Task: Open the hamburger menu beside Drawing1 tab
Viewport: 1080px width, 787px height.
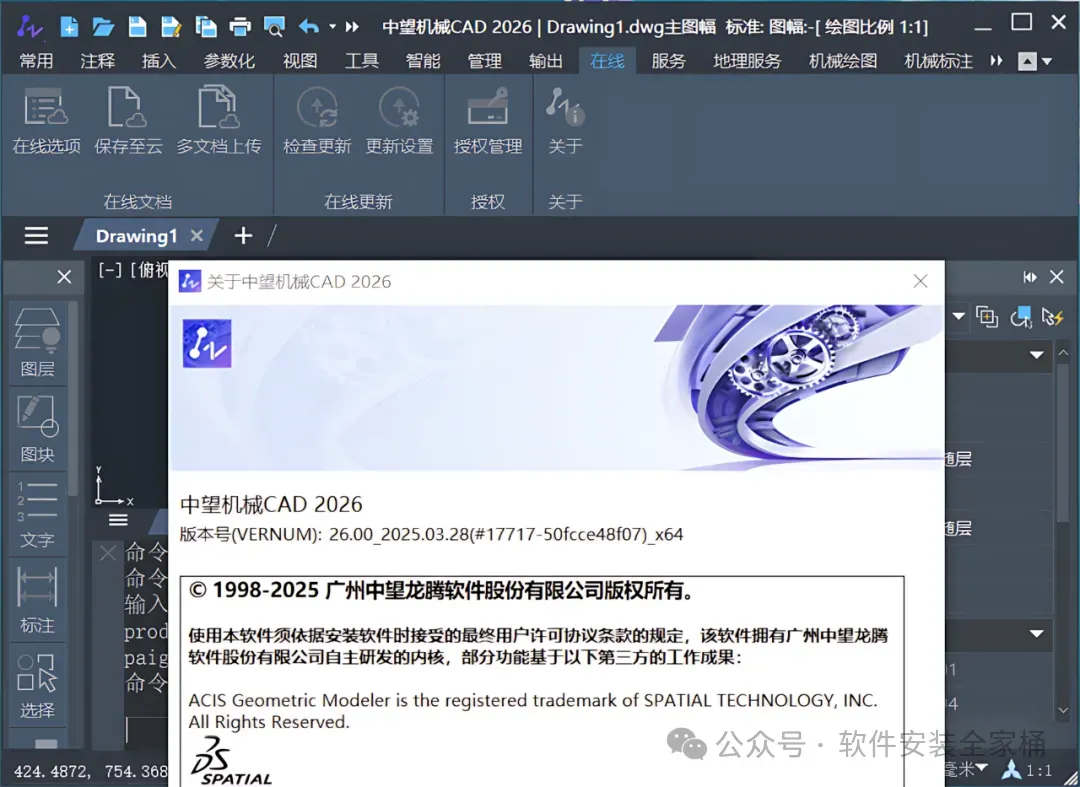Action: [37, 236]
